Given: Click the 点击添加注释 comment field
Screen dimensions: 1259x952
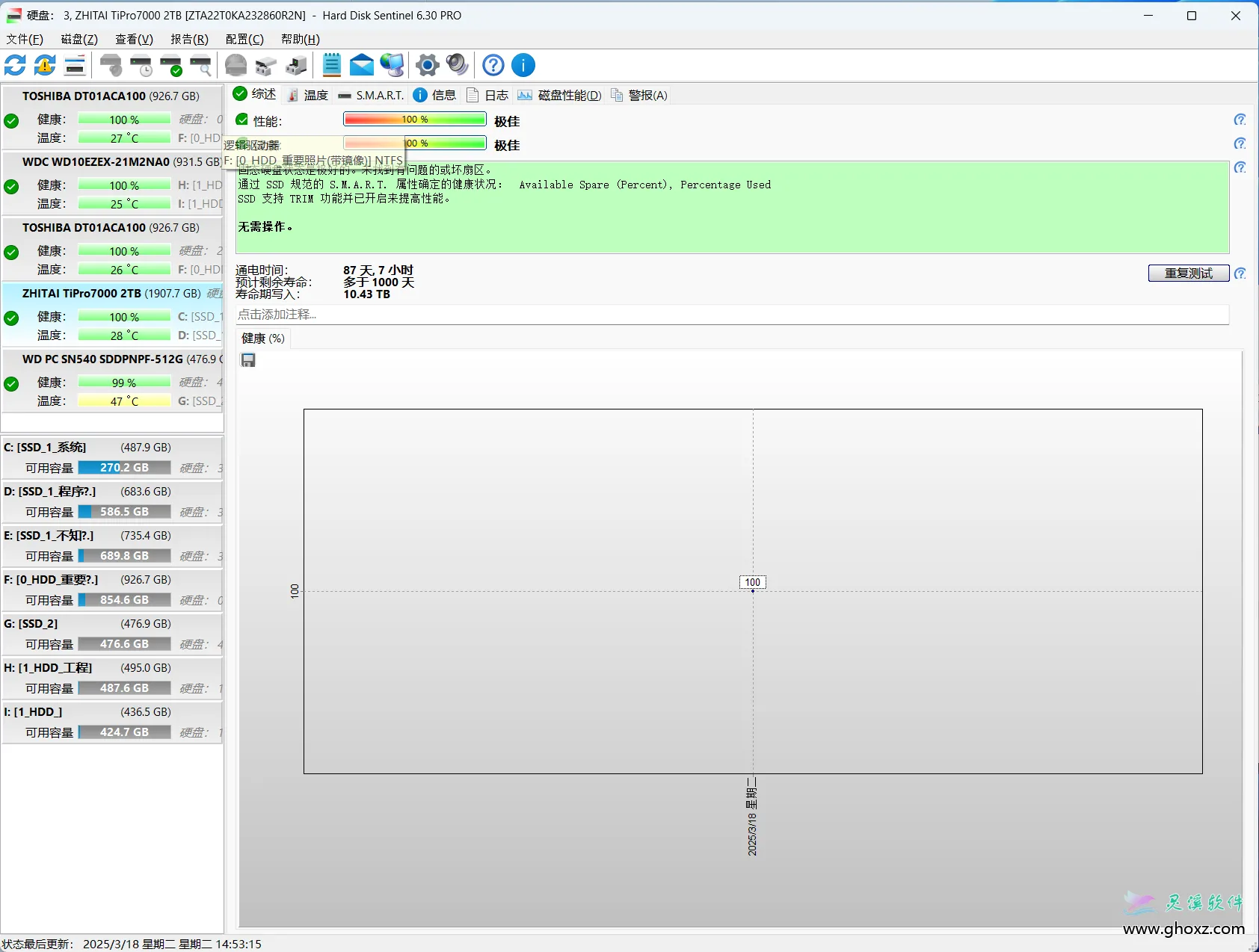Looking at the screenshot, I should point(733,315).
